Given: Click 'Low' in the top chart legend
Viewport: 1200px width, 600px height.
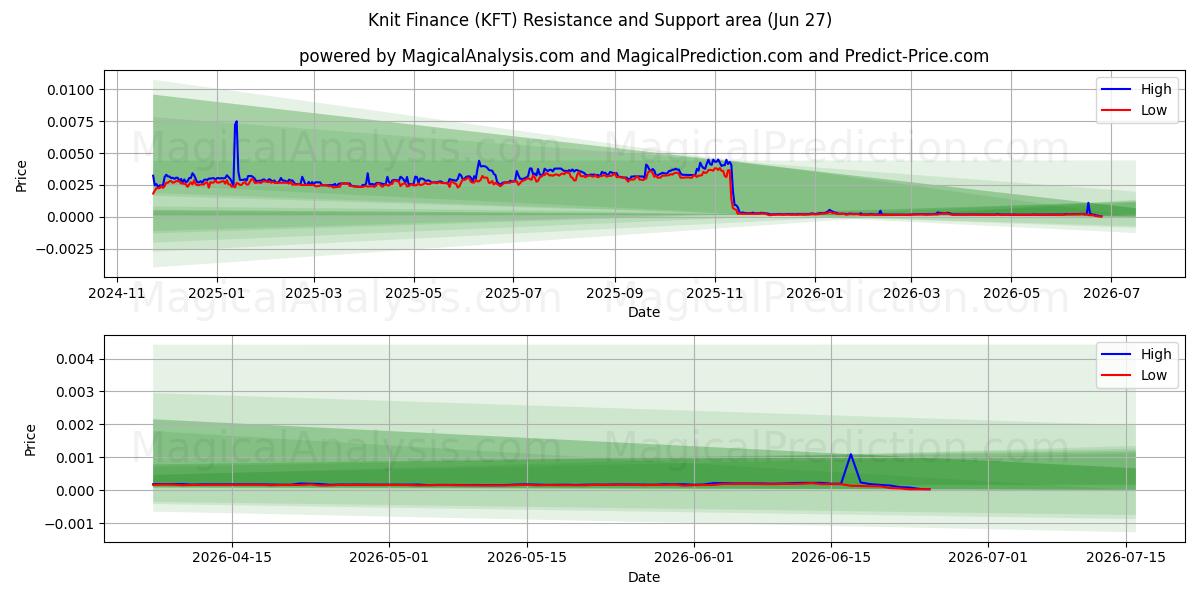Looking at the screenshot, I should [1154, 110].
